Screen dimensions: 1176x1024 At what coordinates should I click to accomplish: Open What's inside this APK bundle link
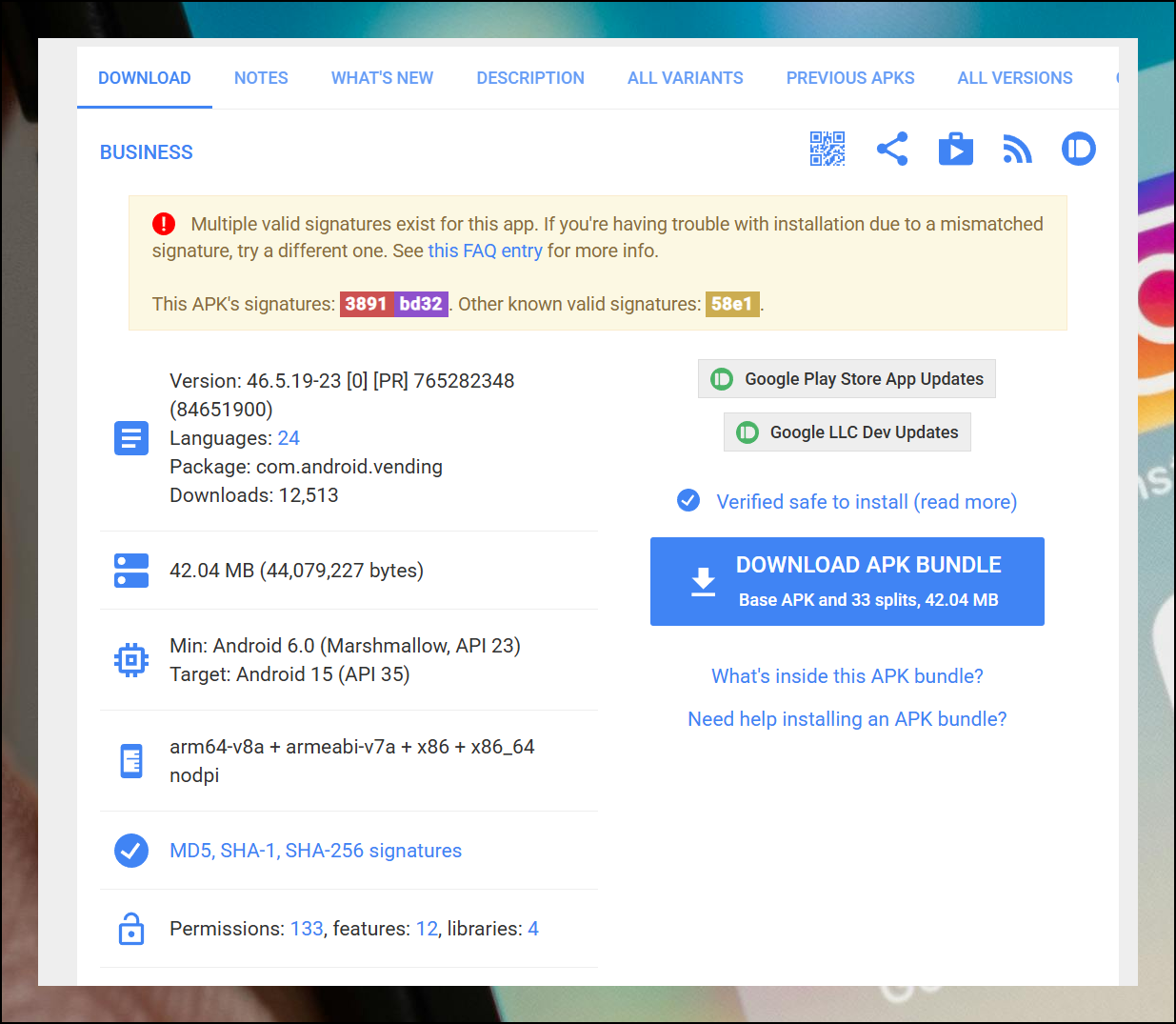pos(847,676)
